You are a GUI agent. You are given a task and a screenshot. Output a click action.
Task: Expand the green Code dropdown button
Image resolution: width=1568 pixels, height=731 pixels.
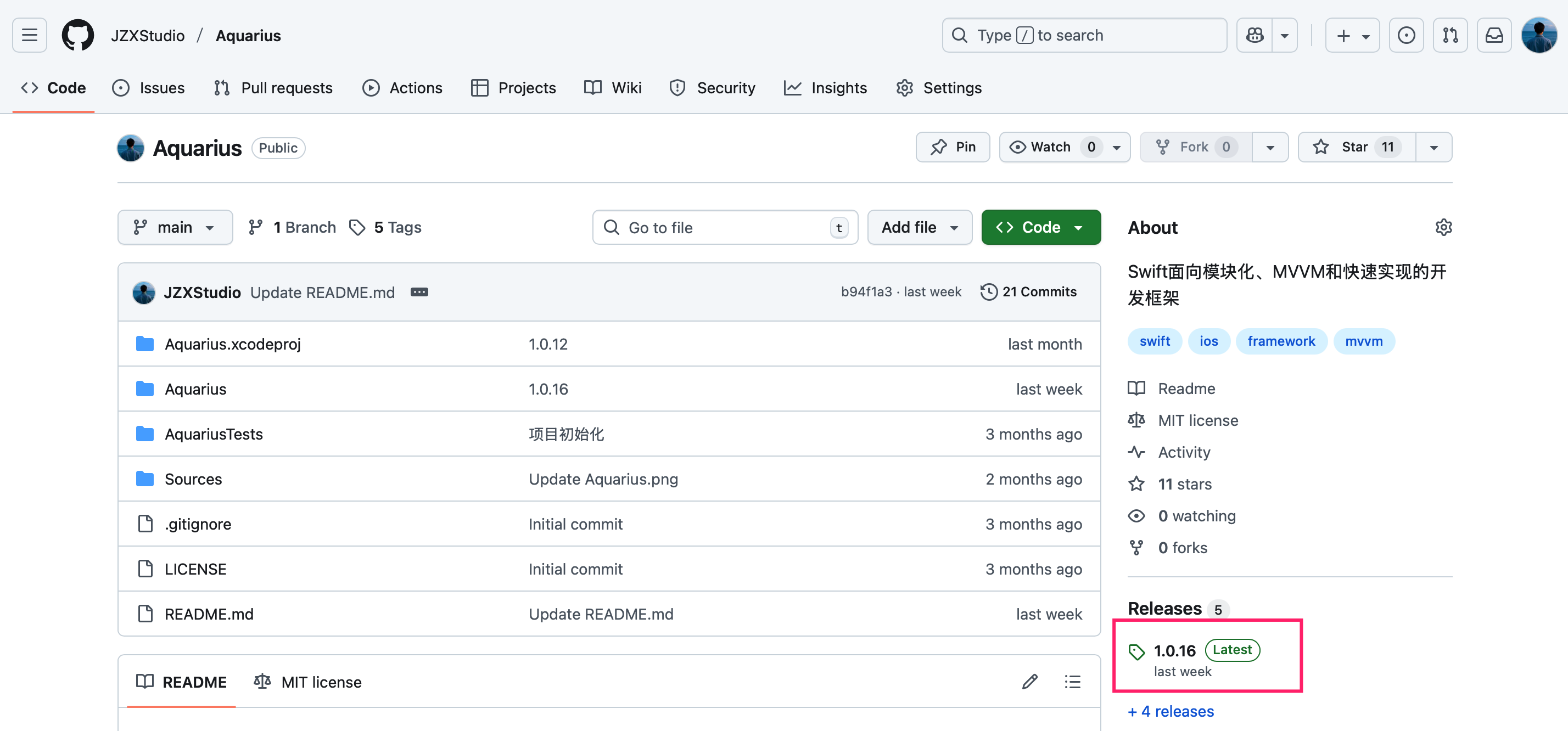click(1040, 228)
